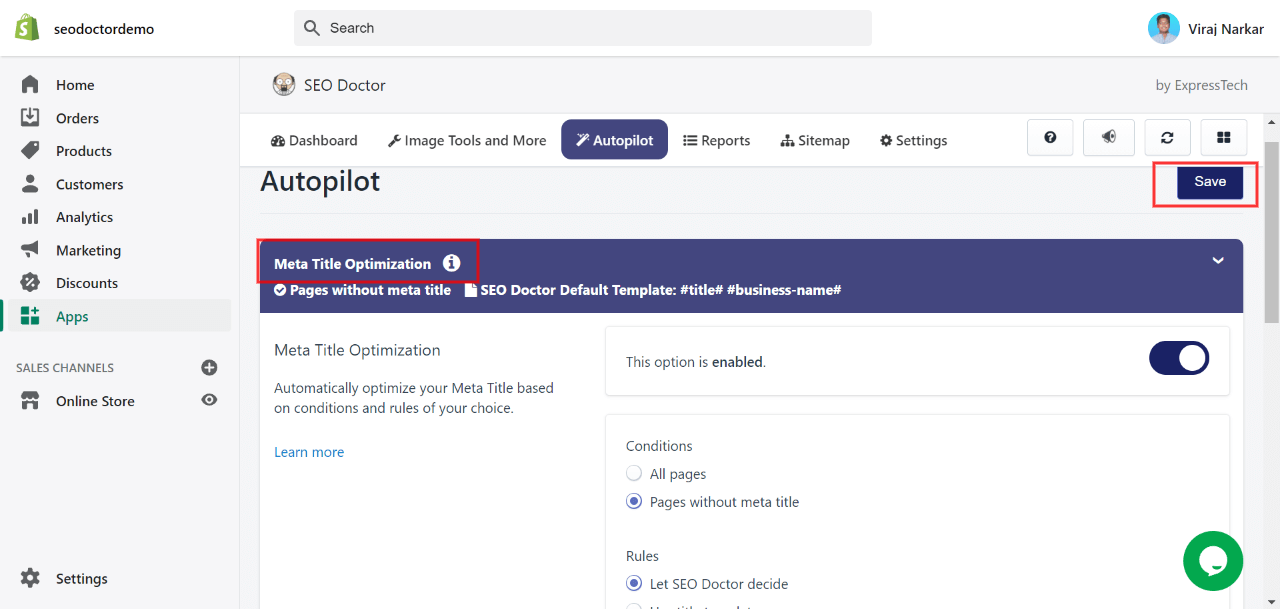
Task: Click the Settings gear icon in sidebar
Action: (30, 578)
